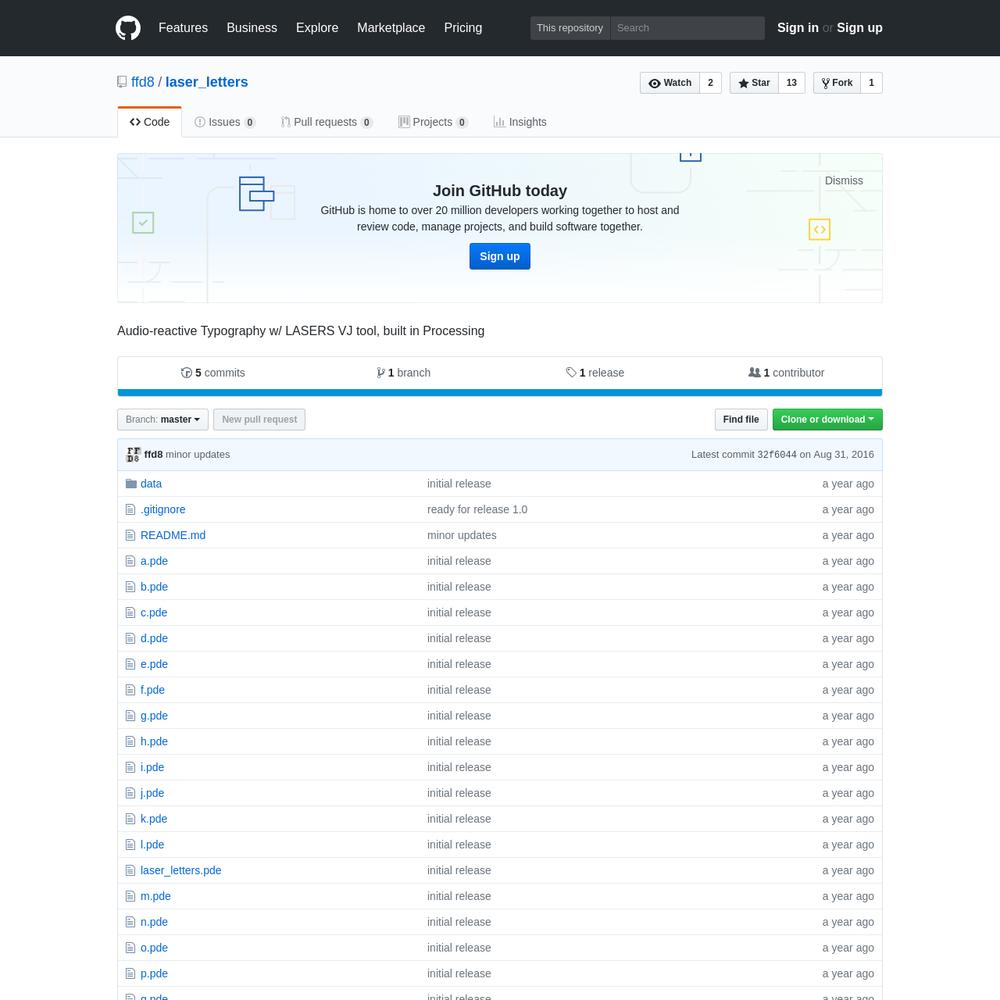This screenshot has height=1000, width=1000.
Task: Open the Branch: master dropdown
Action: (163, 420)
